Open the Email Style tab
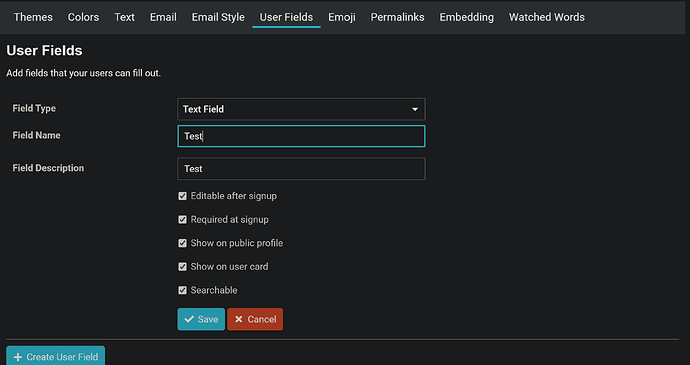The image size is (690, 365). click(x=218, y=17)
